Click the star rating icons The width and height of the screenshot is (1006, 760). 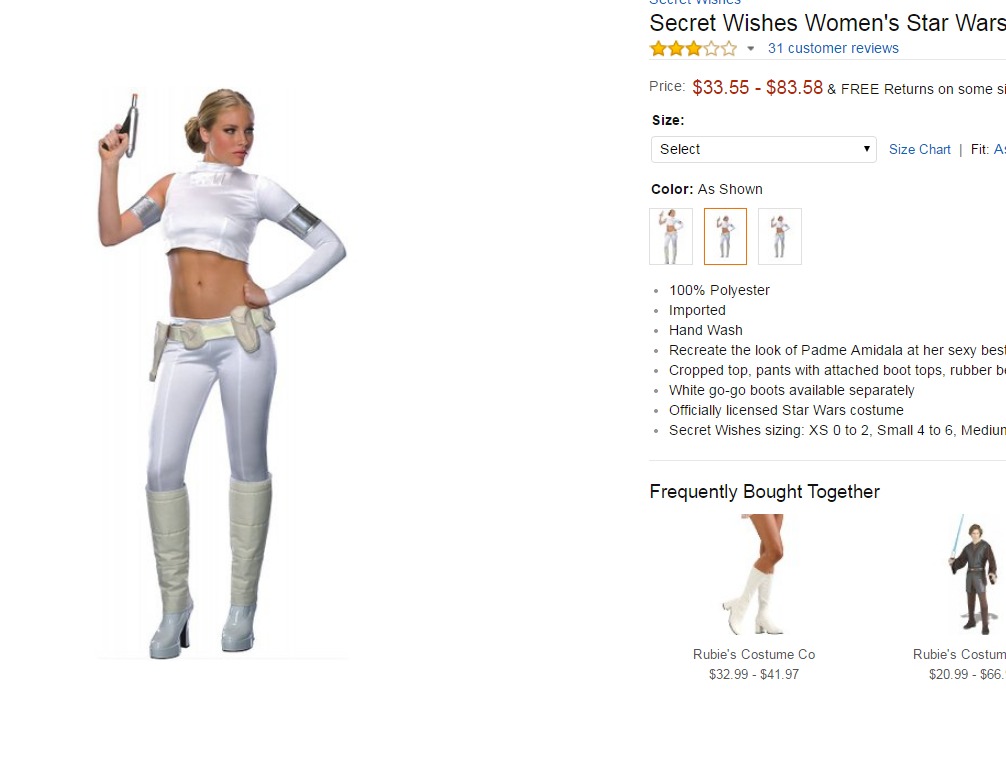point(693,49)
